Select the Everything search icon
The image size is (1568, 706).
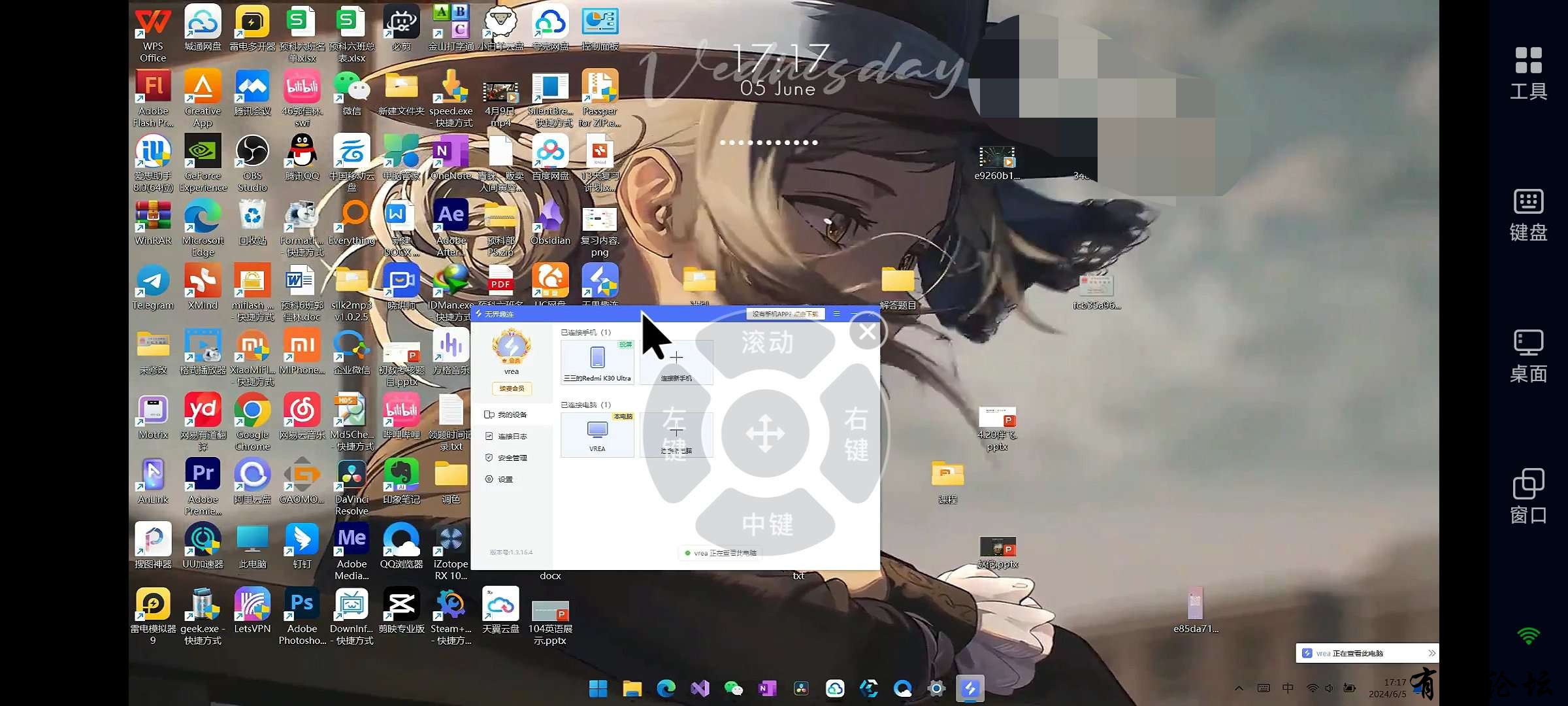(351, 222)
